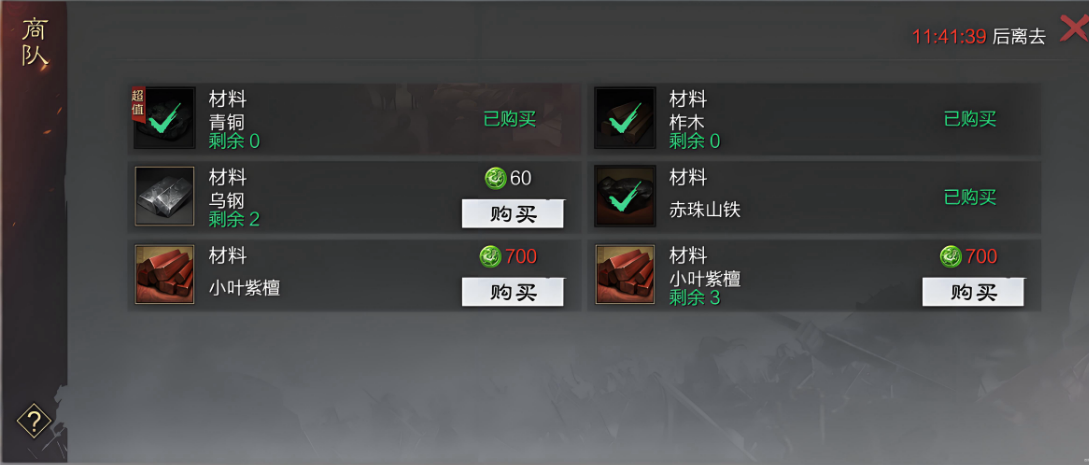Click jade coin icon in right 小叶紫檀 row

[x=951, y=257]
